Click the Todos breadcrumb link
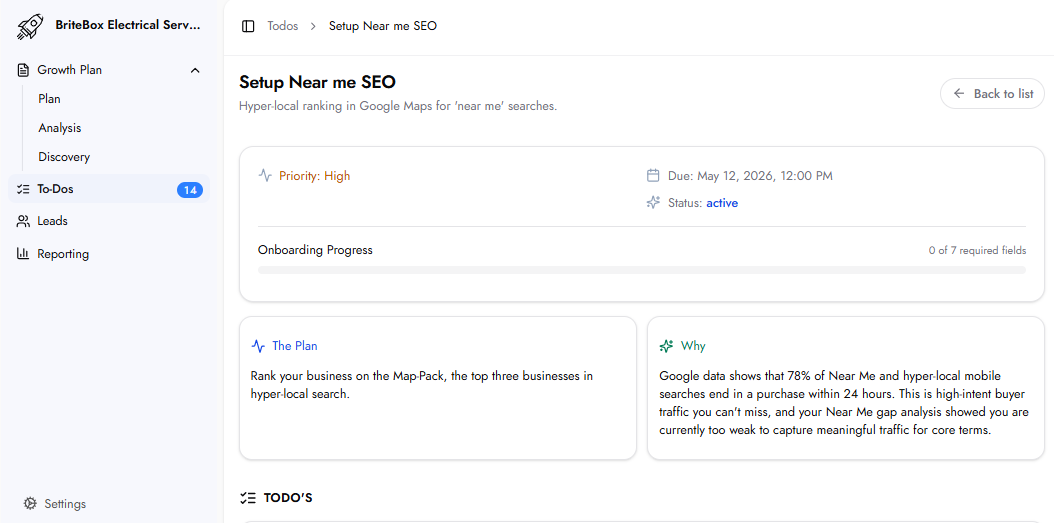This screenshot has height=523, width=1054. point(283,26)
